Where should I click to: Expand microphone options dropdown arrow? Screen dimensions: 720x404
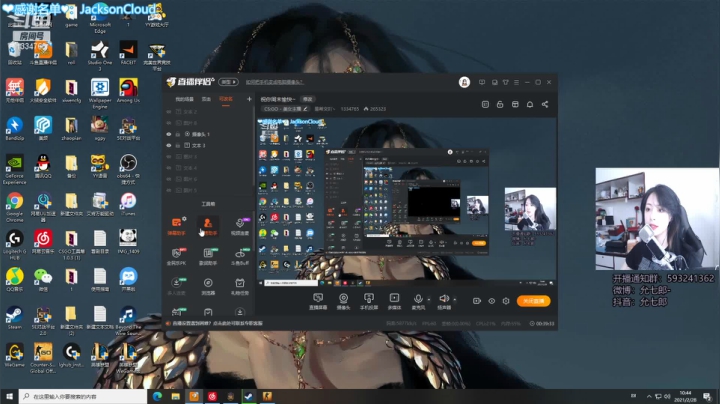point(428,300)
